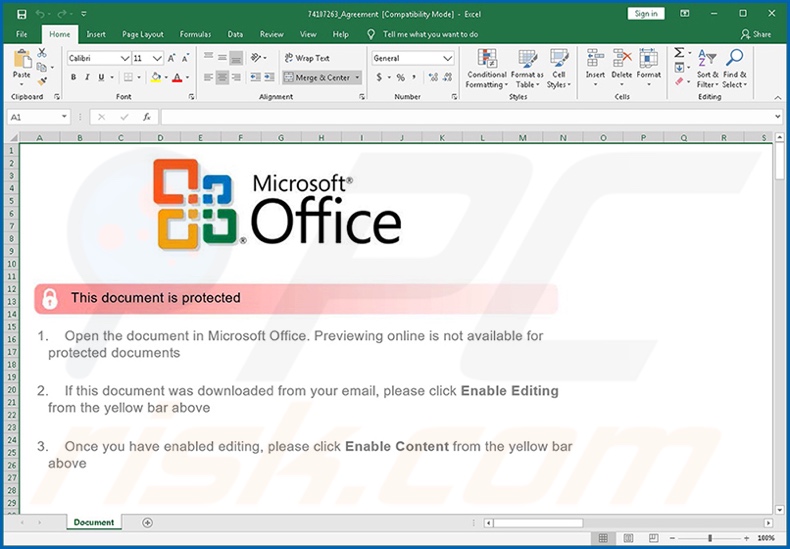The width and height of the screenshot is (790, 549).
Task: Click AutoSum sigma icon
Action: point(679,53)
